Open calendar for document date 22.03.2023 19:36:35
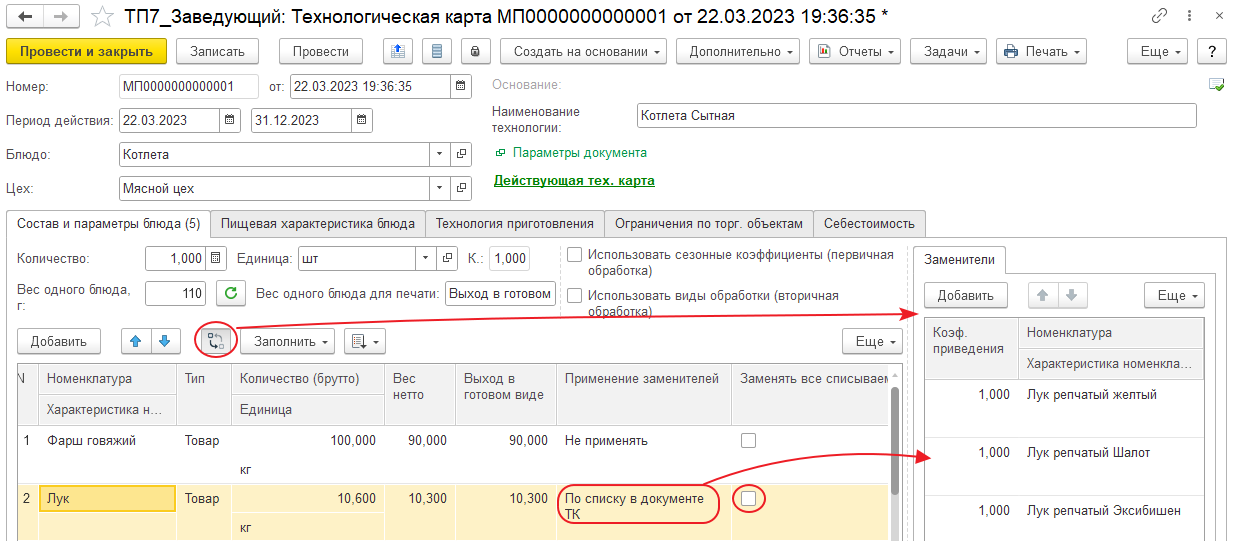This screenshot has width=1238, height=541. point(461,86)
